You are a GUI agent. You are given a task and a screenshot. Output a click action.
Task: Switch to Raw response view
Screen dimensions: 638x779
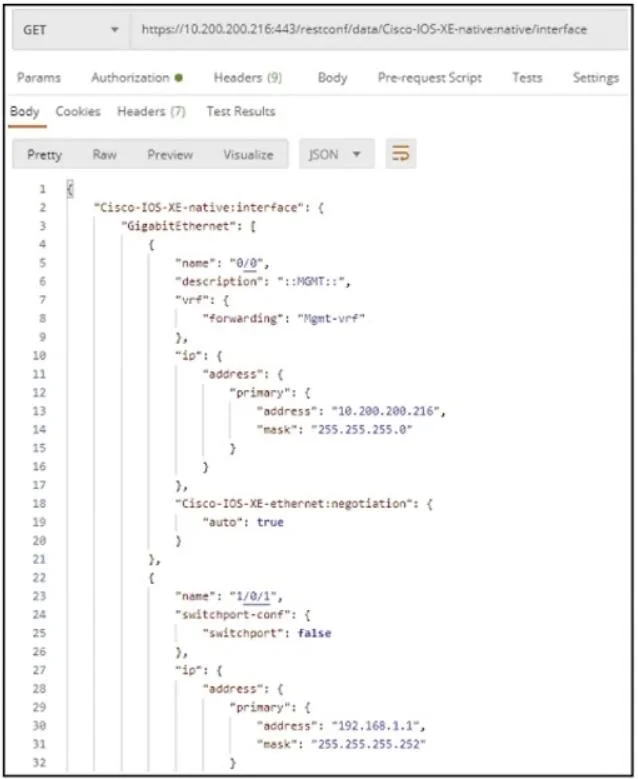[x=104, y=155]
